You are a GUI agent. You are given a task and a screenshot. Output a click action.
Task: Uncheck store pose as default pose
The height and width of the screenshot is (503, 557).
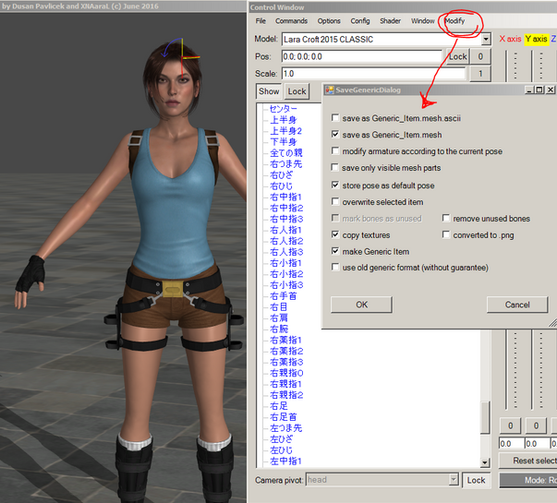point(335,185)
